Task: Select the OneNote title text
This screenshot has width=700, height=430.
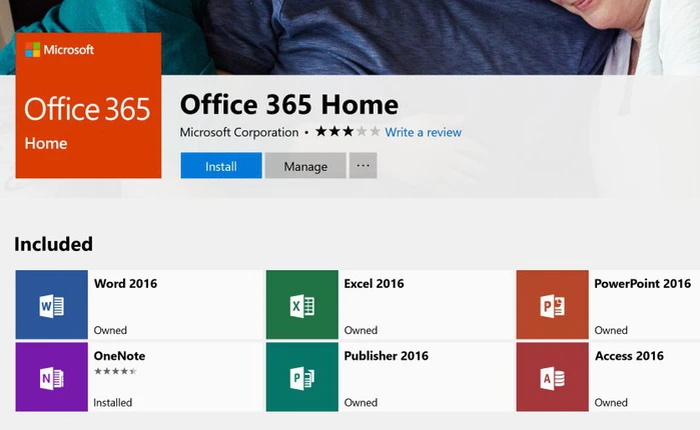Action: 119,356
